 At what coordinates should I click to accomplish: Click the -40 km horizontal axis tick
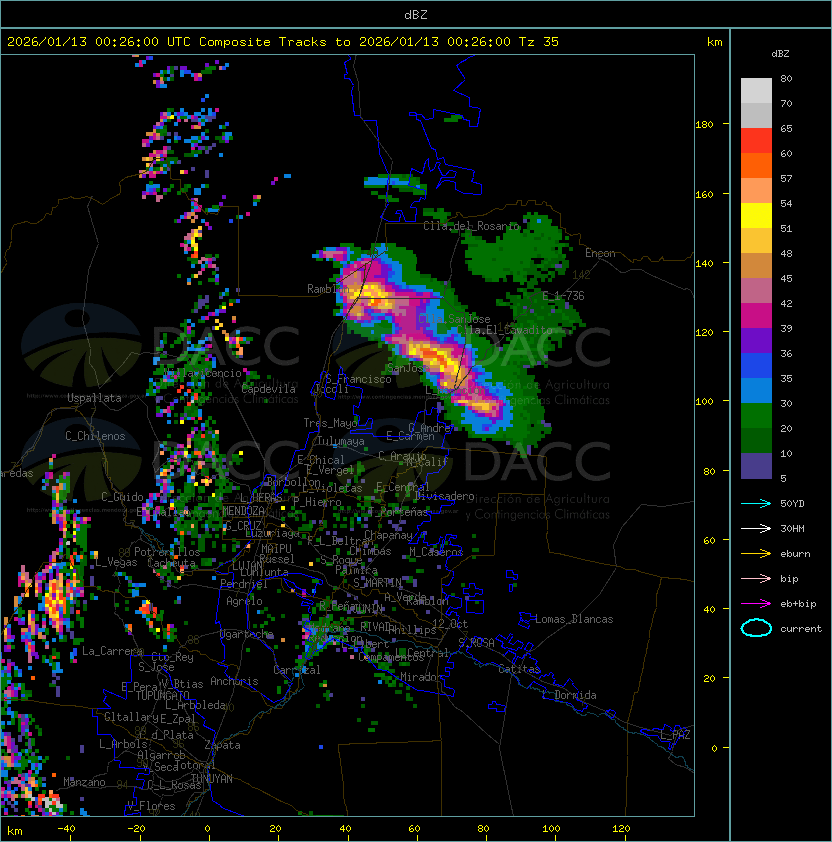(x=66, y=829)
